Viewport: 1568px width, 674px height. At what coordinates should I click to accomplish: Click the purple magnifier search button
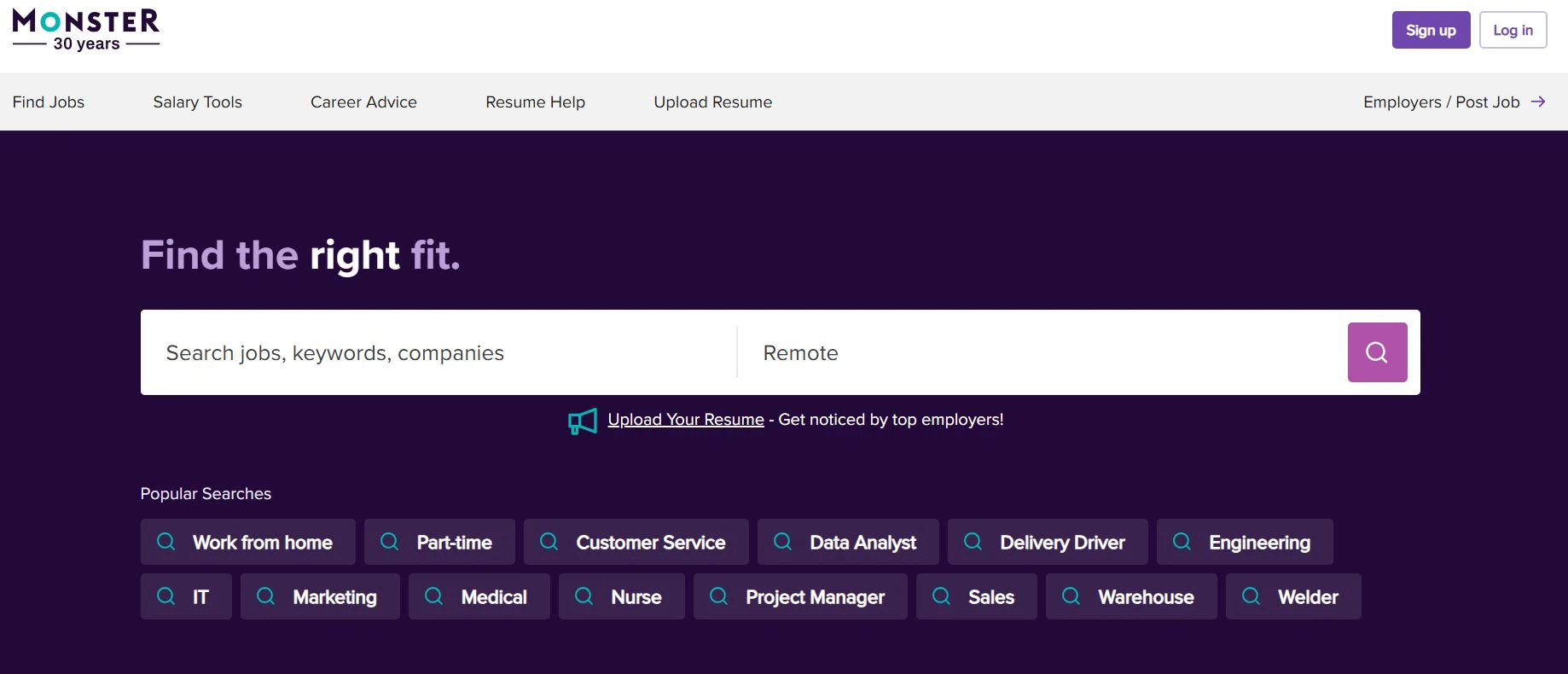[1377, 352]
